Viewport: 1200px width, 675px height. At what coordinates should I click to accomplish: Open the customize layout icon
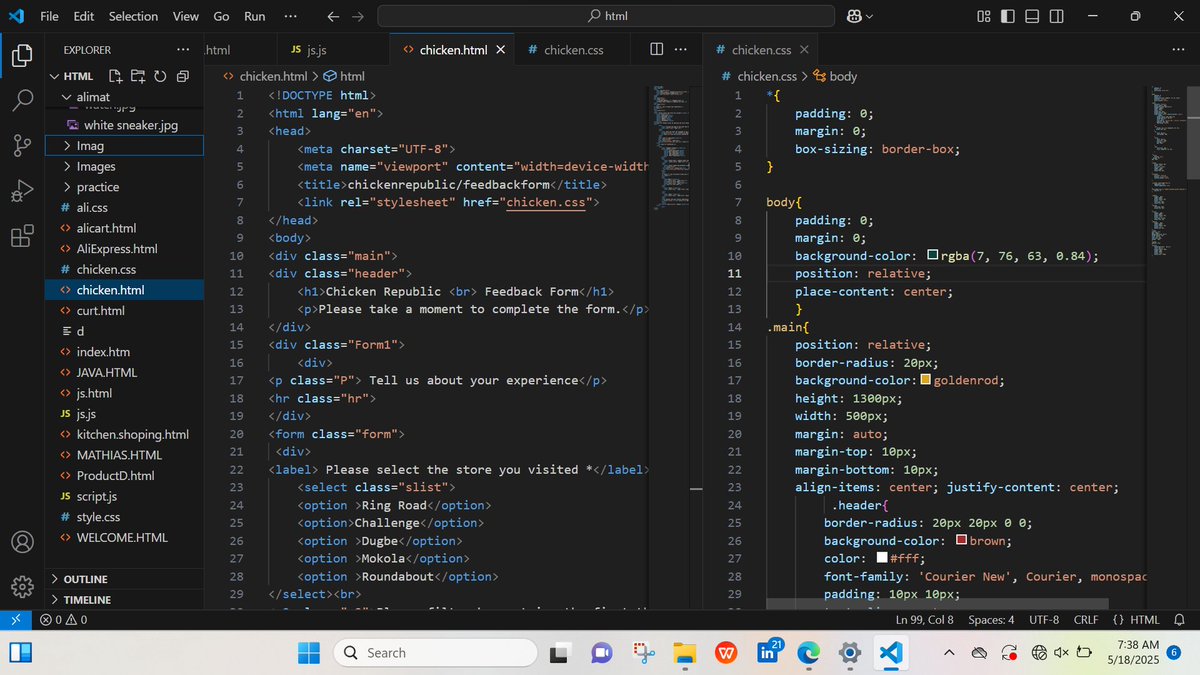tap(983, 16)
